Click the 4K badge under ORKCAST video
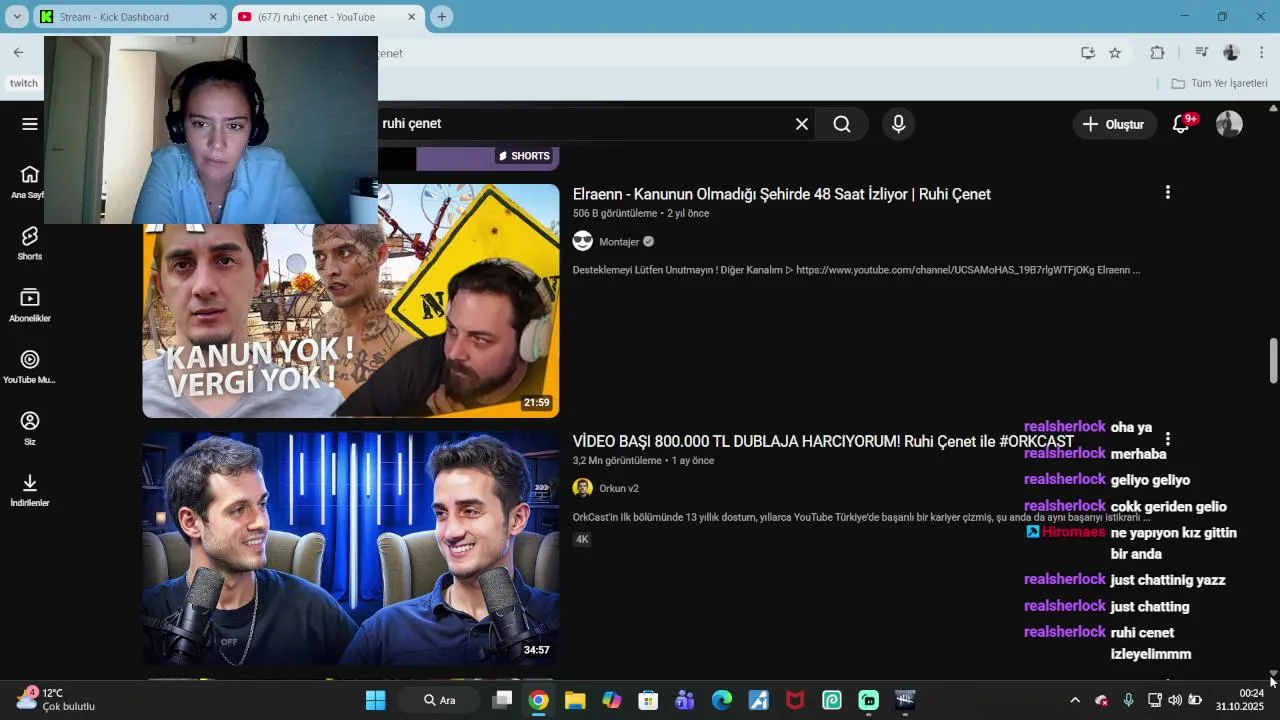Screen dimensions: 1280x720 click(x=582, y=539)
